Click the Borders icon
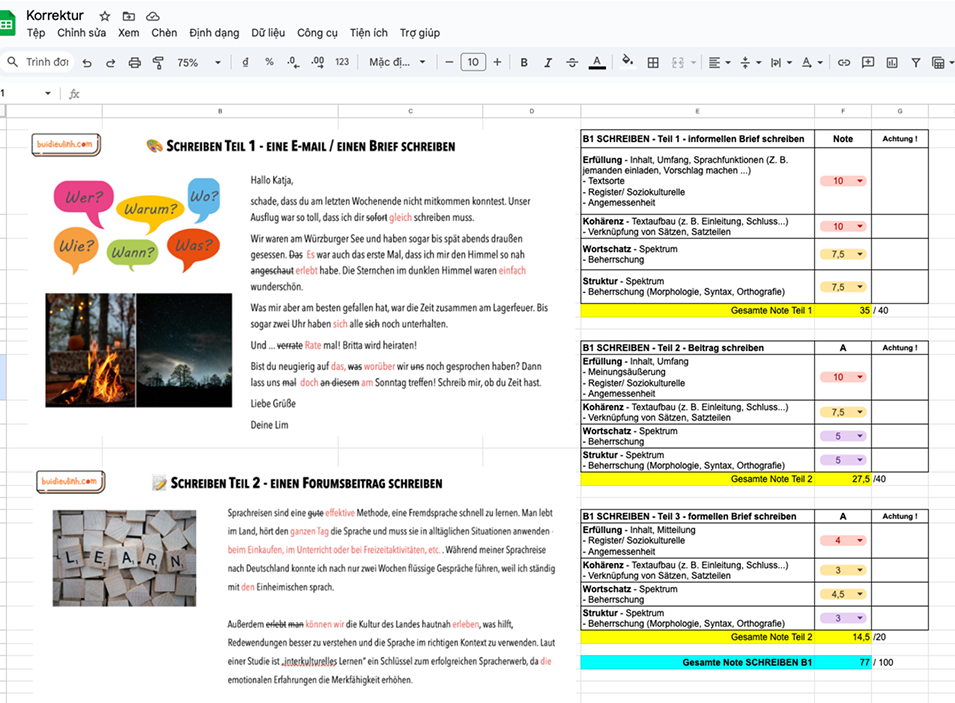 pyautogui.click(x=653, y=62)
